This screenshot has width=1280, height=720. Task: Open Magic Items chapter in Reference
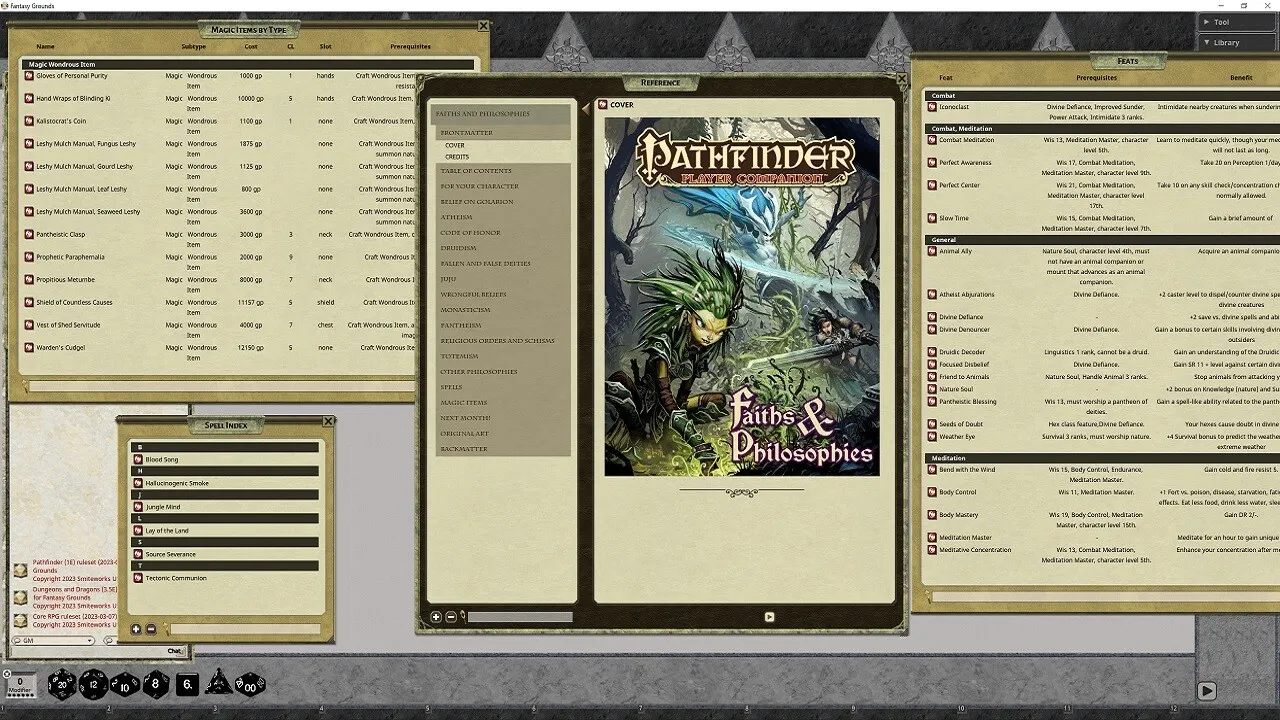pos(464,402)
